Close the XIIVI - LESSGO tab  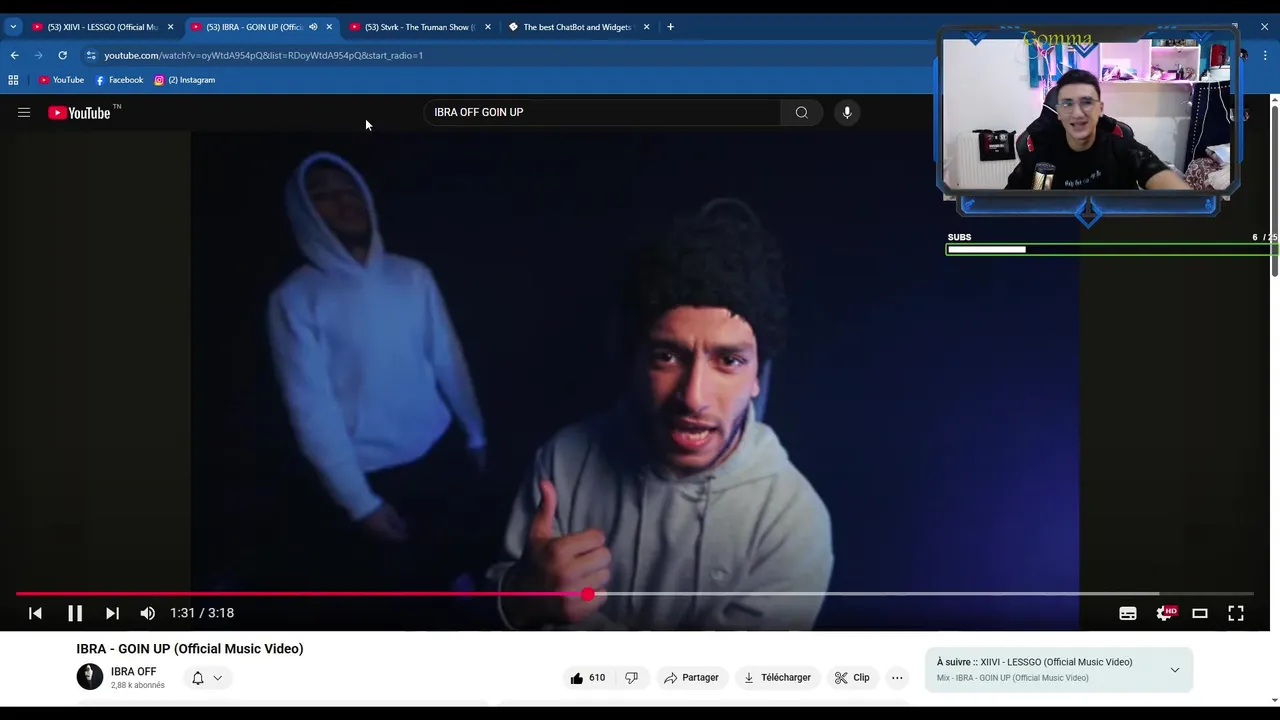[x=170, y=27]
